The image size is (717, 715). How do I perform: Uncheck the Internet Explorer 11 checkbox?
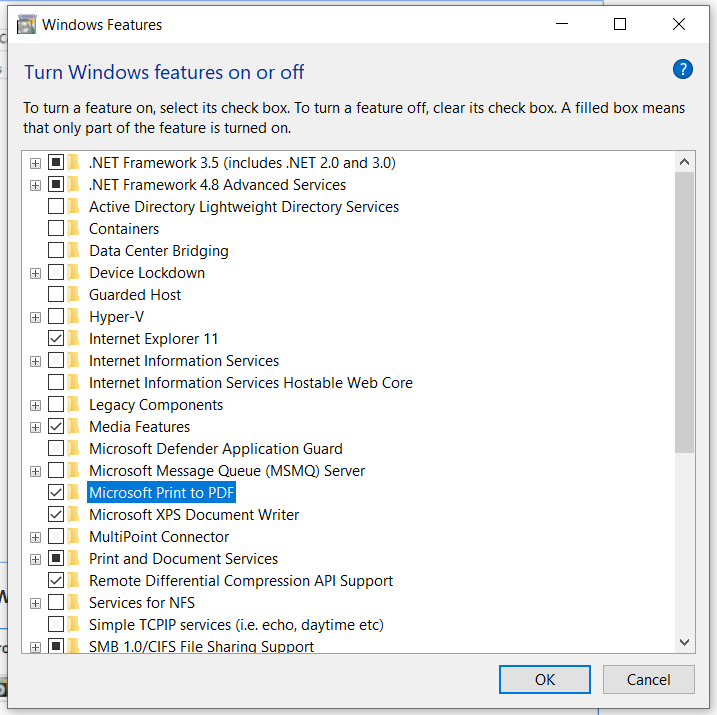[56, 339]
